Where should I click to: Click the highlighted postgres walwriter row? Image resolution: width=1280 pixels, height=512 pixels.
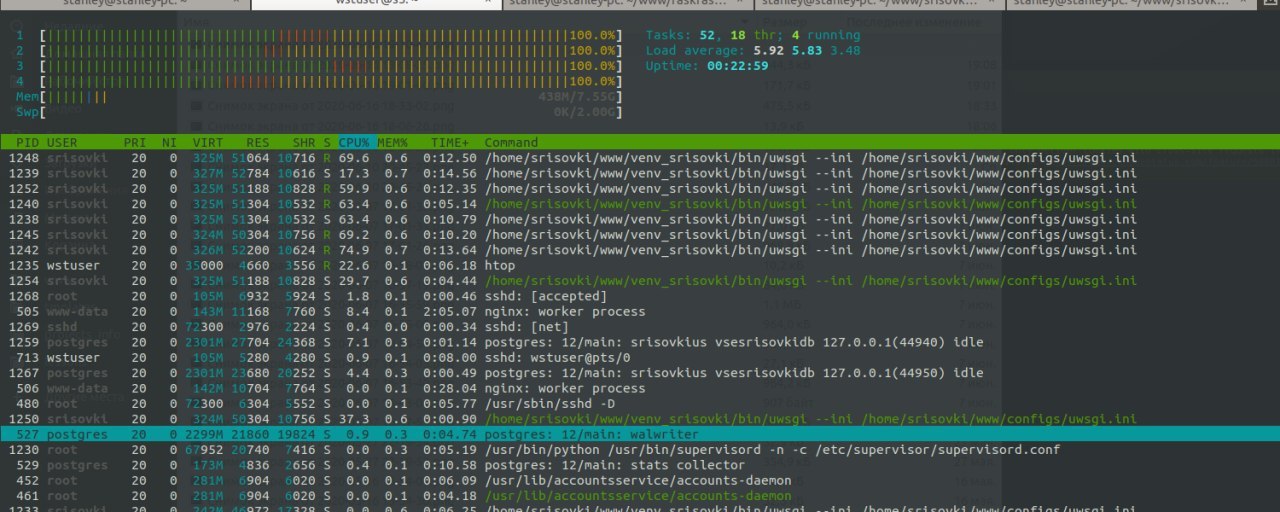coord(640,434)
